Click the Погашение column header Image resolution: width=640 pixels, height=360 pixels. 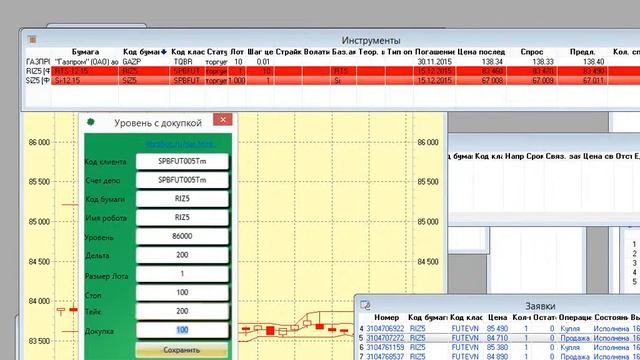435,52
